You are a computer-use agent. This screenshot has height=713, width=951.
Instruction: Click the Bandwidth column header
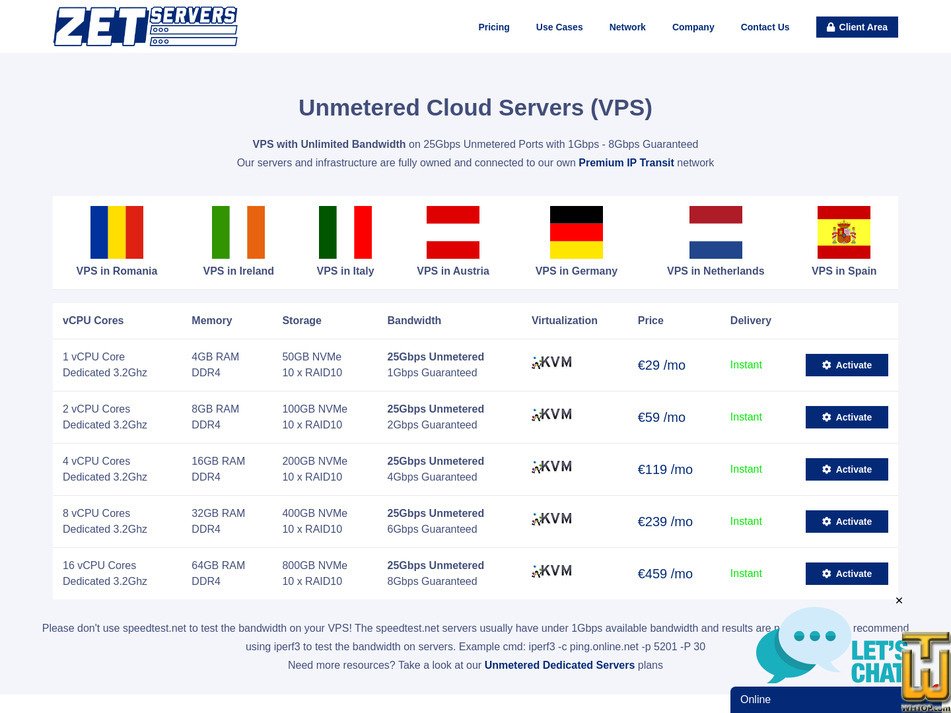tap(414, 320)
